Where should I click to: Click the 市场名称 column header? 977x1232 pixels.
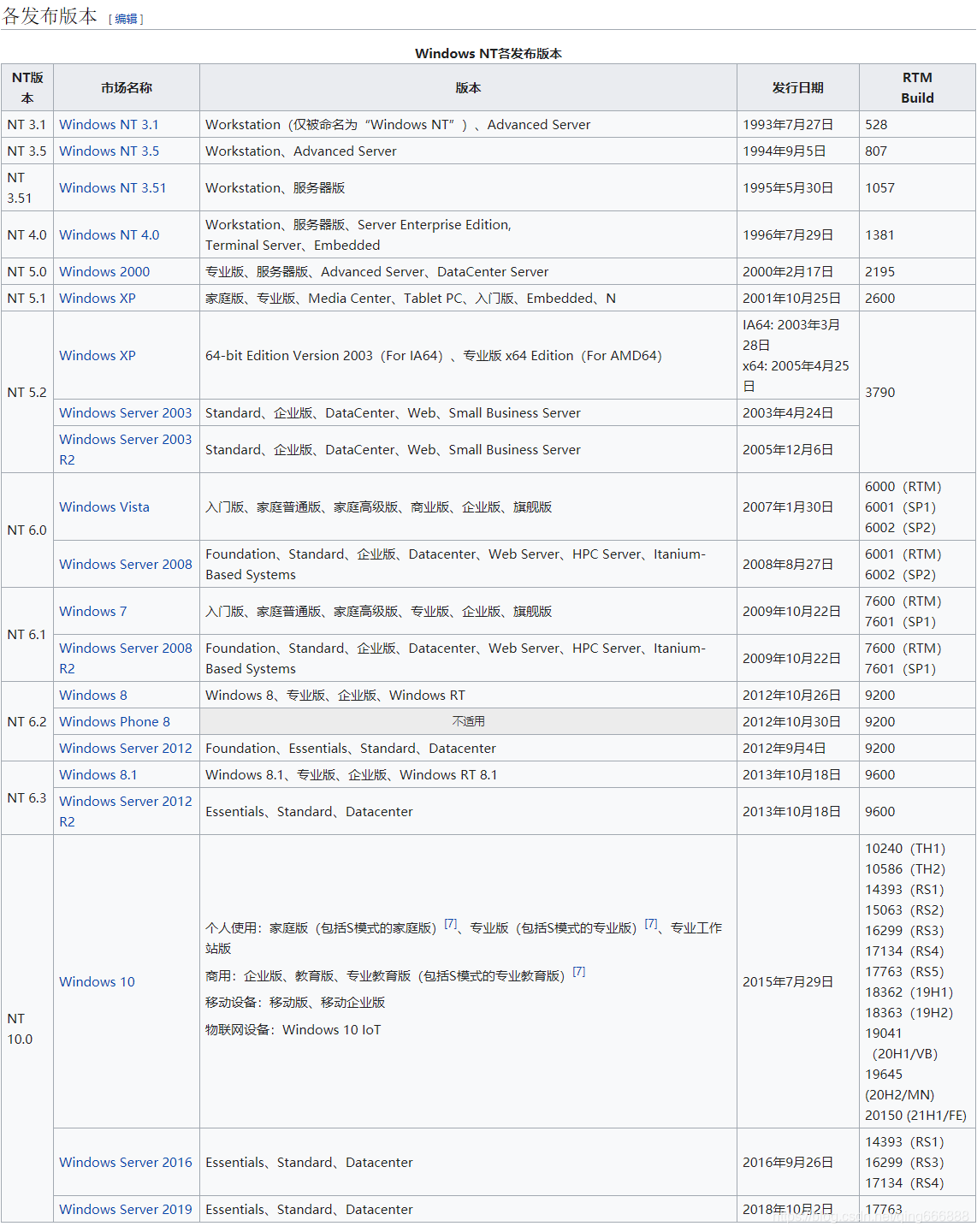pyautogui.click(x=127, y=87)
